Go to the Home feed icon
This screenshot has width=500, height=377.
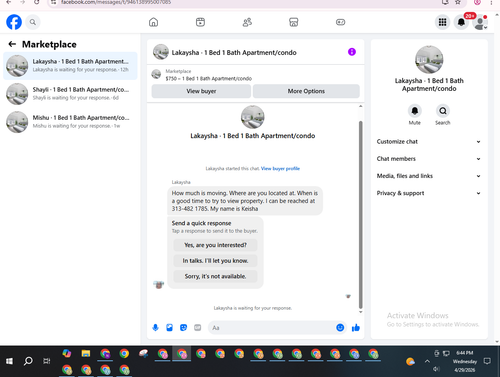point(153,22)
